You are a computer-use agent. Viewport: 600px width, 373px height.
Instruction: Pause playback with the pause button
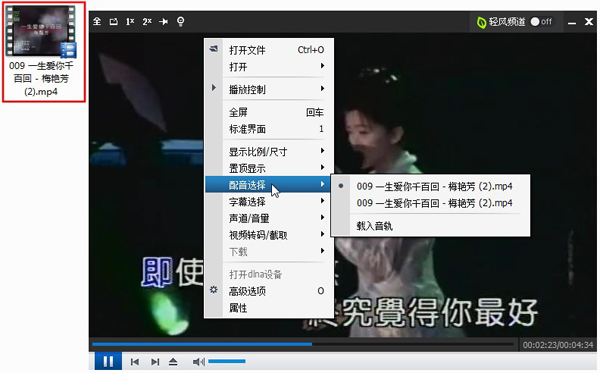click(x=108, y=361)
